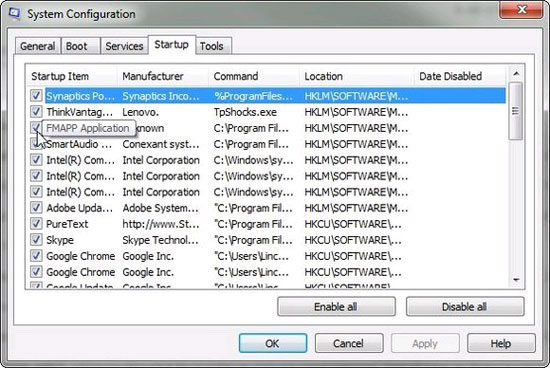Click the Lenovo. manufacturer cell
This screenshot has width=550, height=368.
tap(141, 112)
